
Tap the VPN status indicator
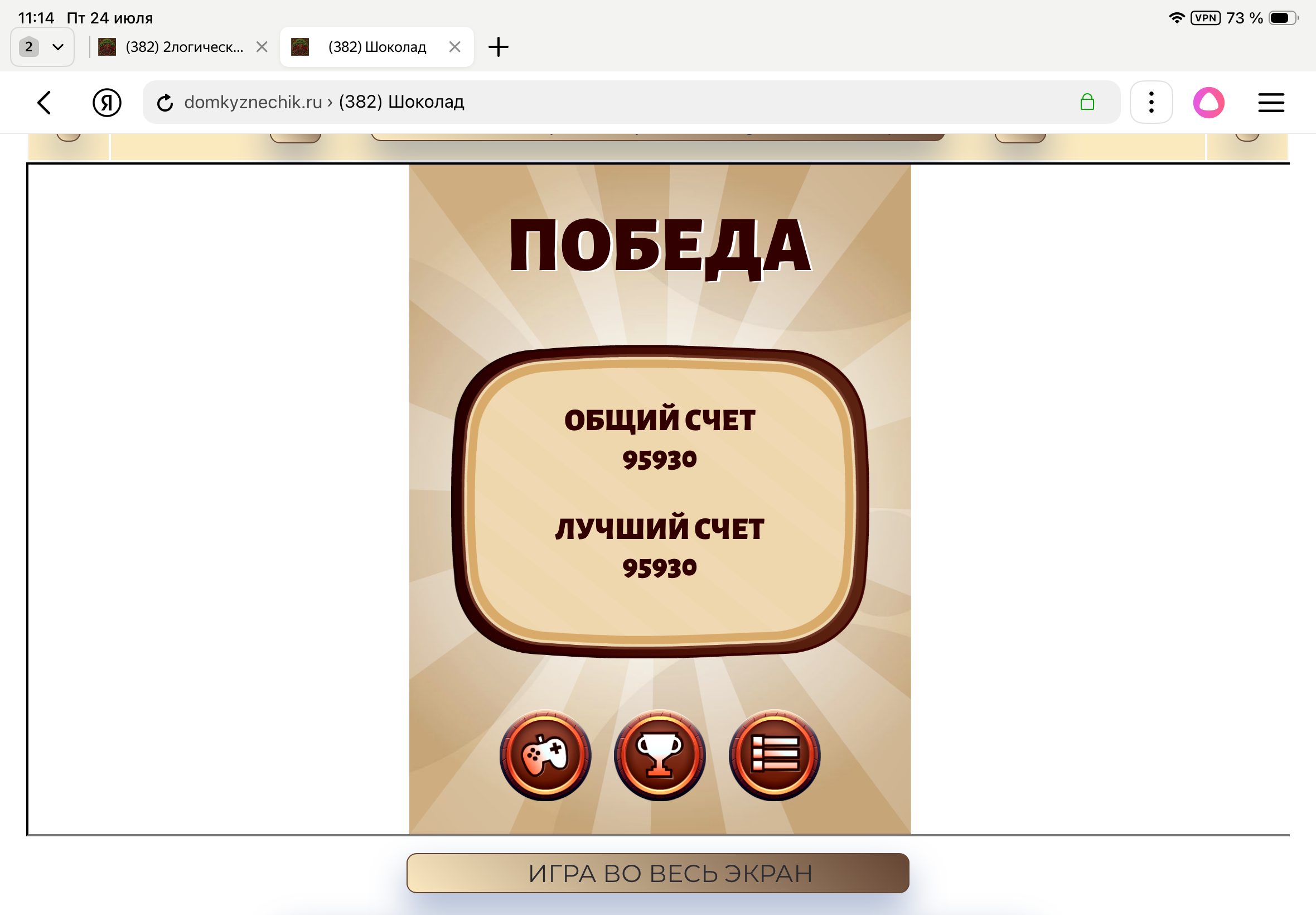tap(1205, 18)
